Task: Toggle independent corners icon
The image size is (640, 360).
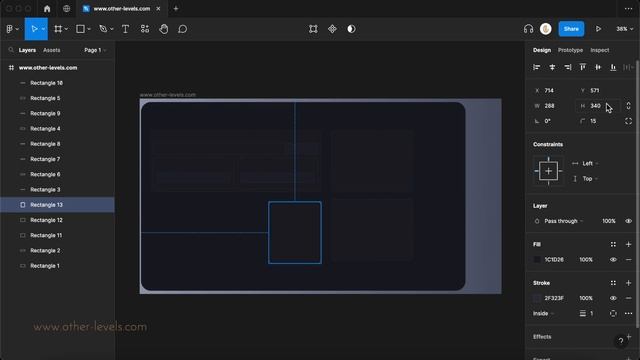Action: [x=629, y=121]
